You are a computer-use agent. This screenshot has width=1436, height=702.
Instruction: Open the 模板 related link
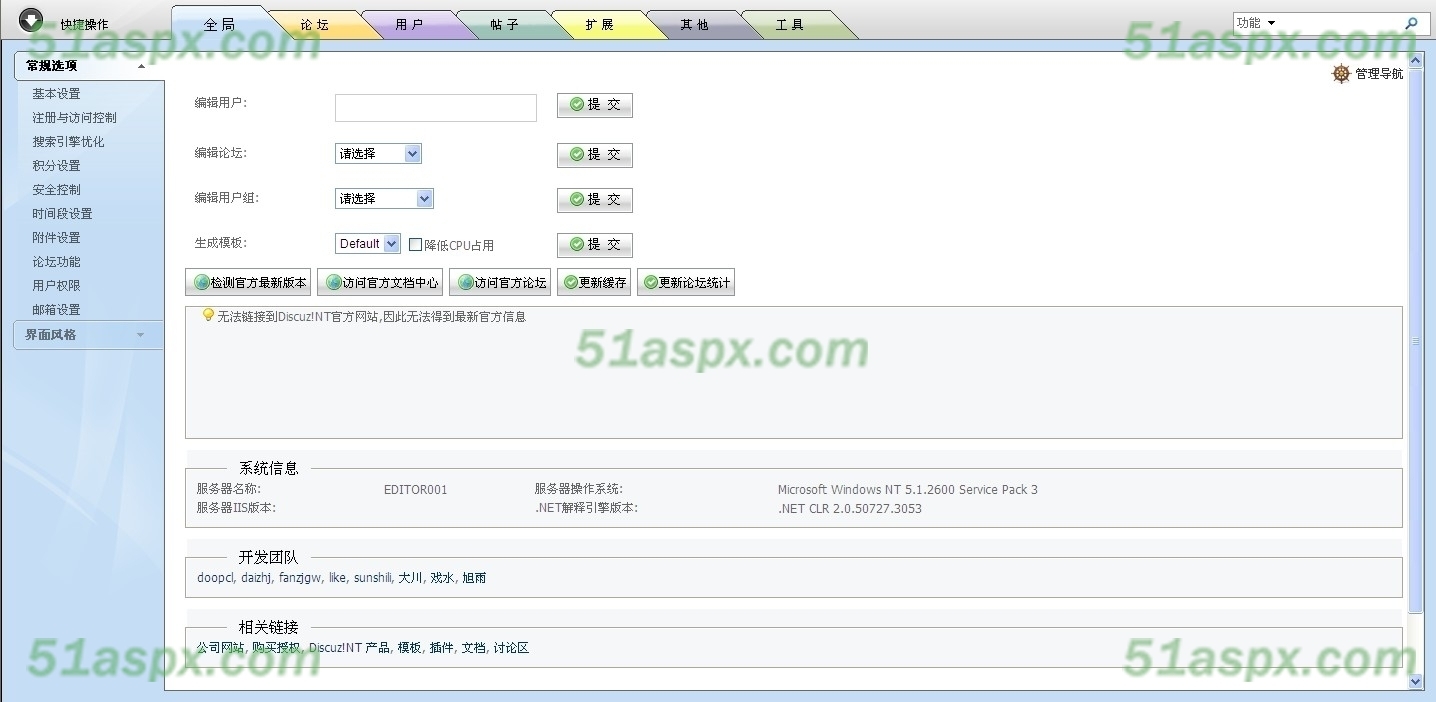coord(409,648)
